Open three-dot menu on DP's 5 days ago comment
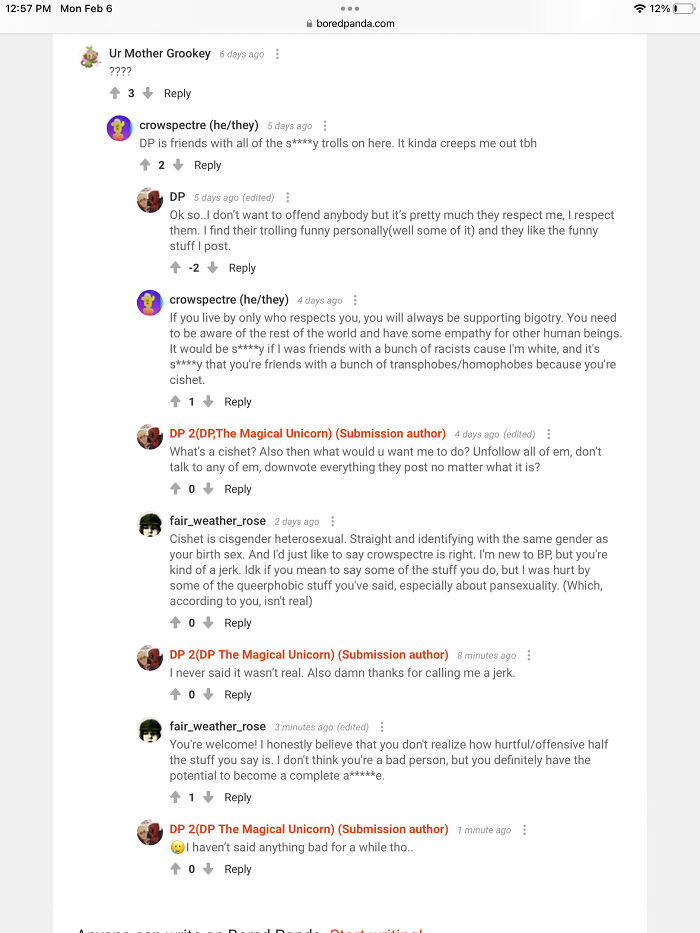Viewport: 700px width, 933px height. tap(288, 198)
